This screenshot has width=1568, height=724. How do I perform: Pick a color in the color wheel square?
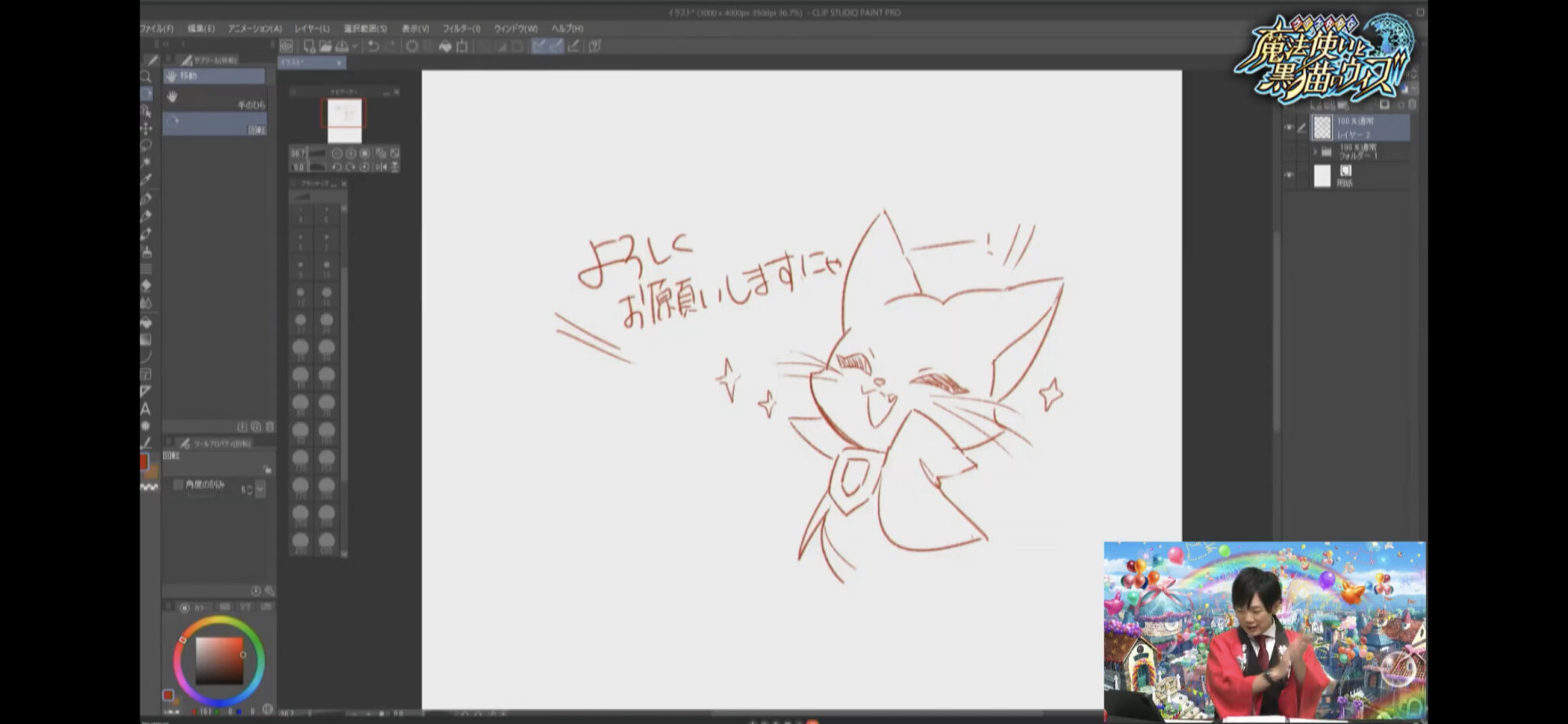pos(219,661)
